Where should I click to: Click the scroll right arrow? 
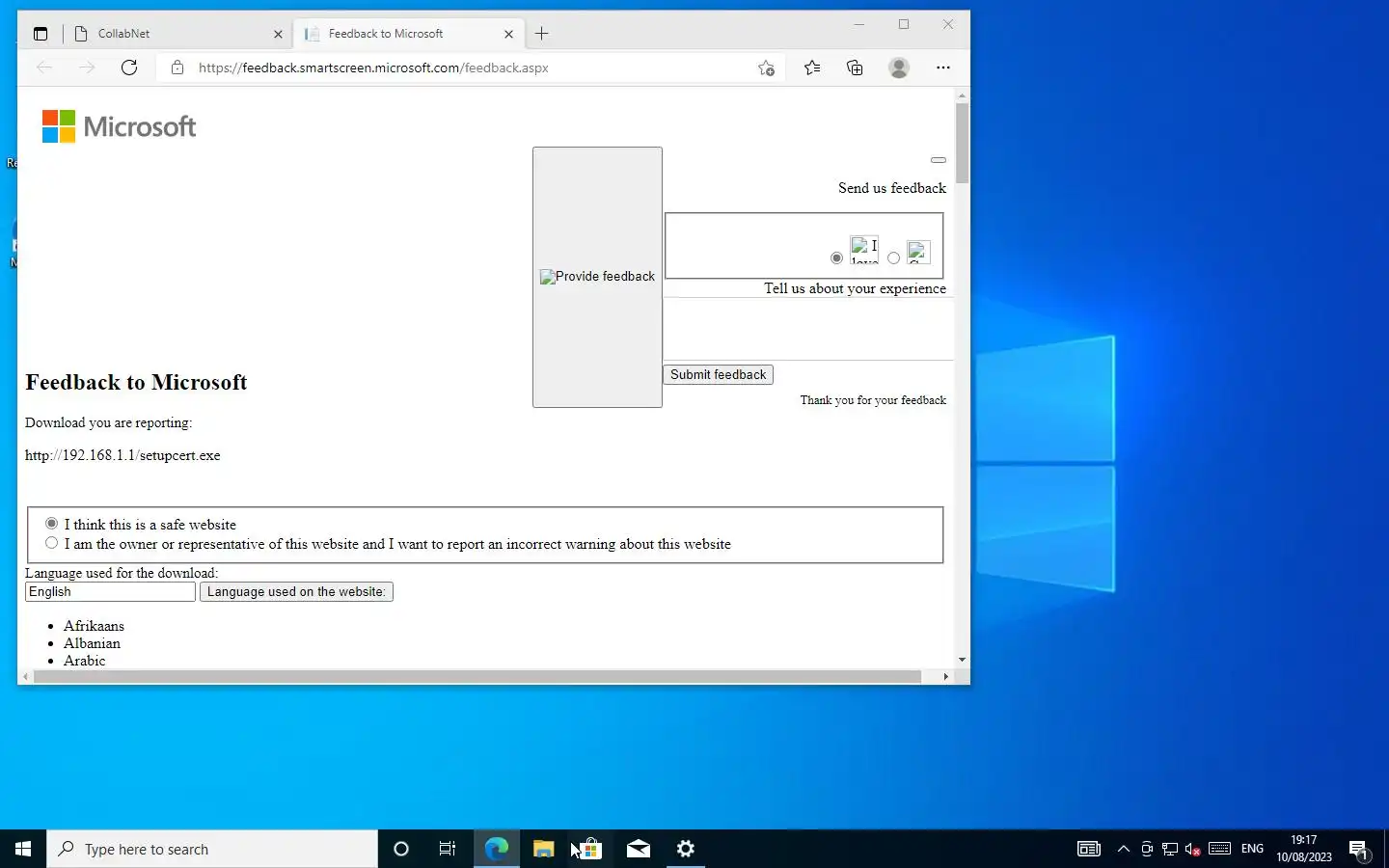click(x=945, y=677)
